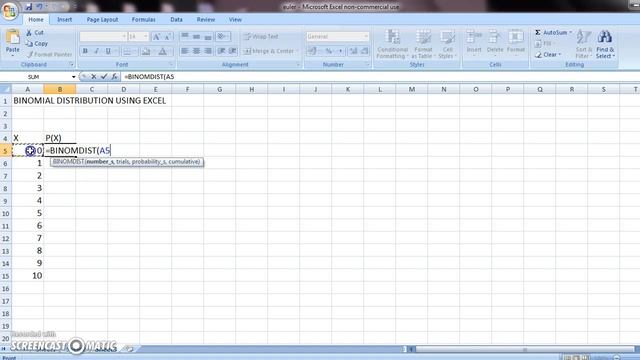The height and width of the screenshot is (360, 640).
Task: Open the font name dropdown
Action: coord(124,37)
